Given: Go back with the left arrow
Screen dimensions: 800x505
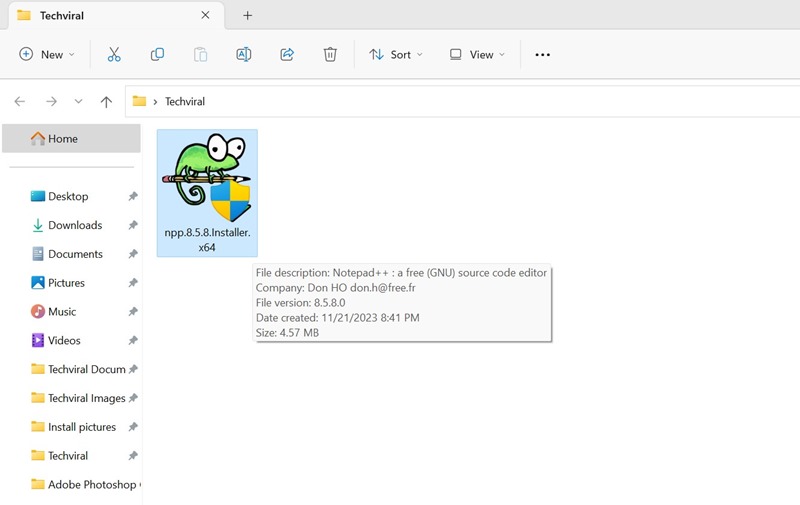Looking at the screenshot, I should click(x=20, y=102).
